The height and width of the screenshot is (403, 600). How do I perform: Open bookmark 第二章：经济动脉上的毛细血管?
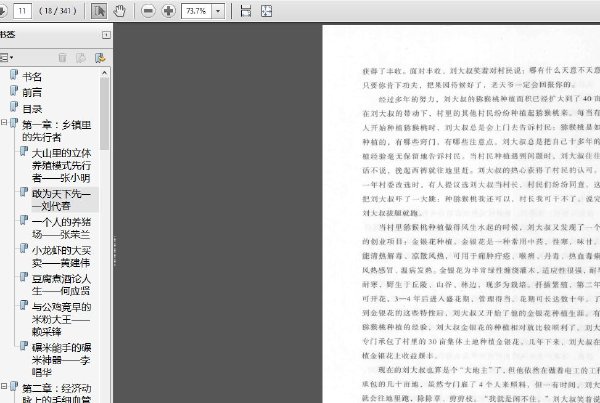(x=57, y=393)
